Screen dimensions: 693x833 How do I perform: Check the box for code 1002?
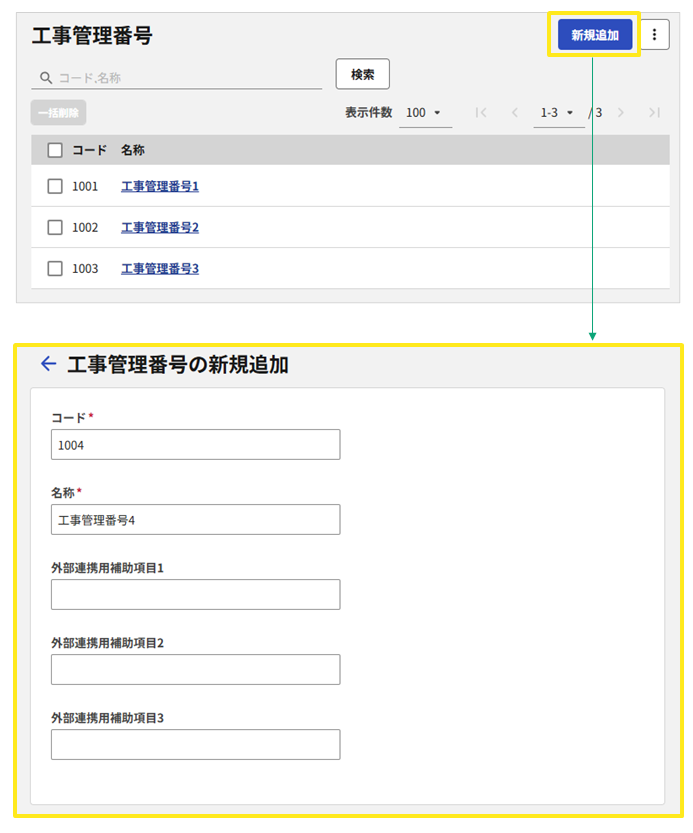pos(55,227)
